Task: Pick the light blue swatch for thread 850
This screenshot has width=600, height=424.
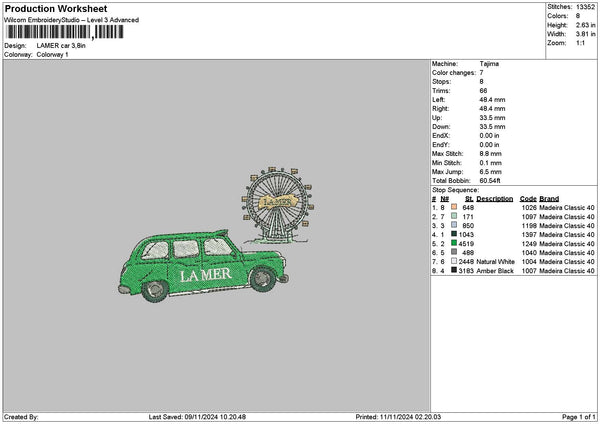Action: coord(454,225)
